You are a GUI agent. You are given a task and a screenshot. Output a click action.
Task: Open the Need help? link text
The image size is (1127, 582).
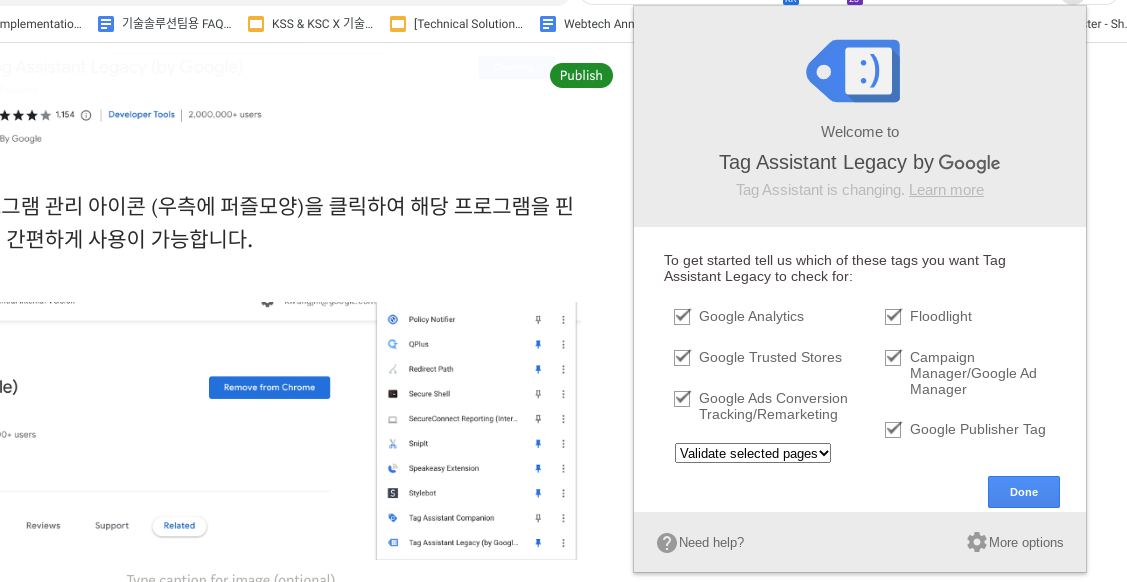(712, 542)
